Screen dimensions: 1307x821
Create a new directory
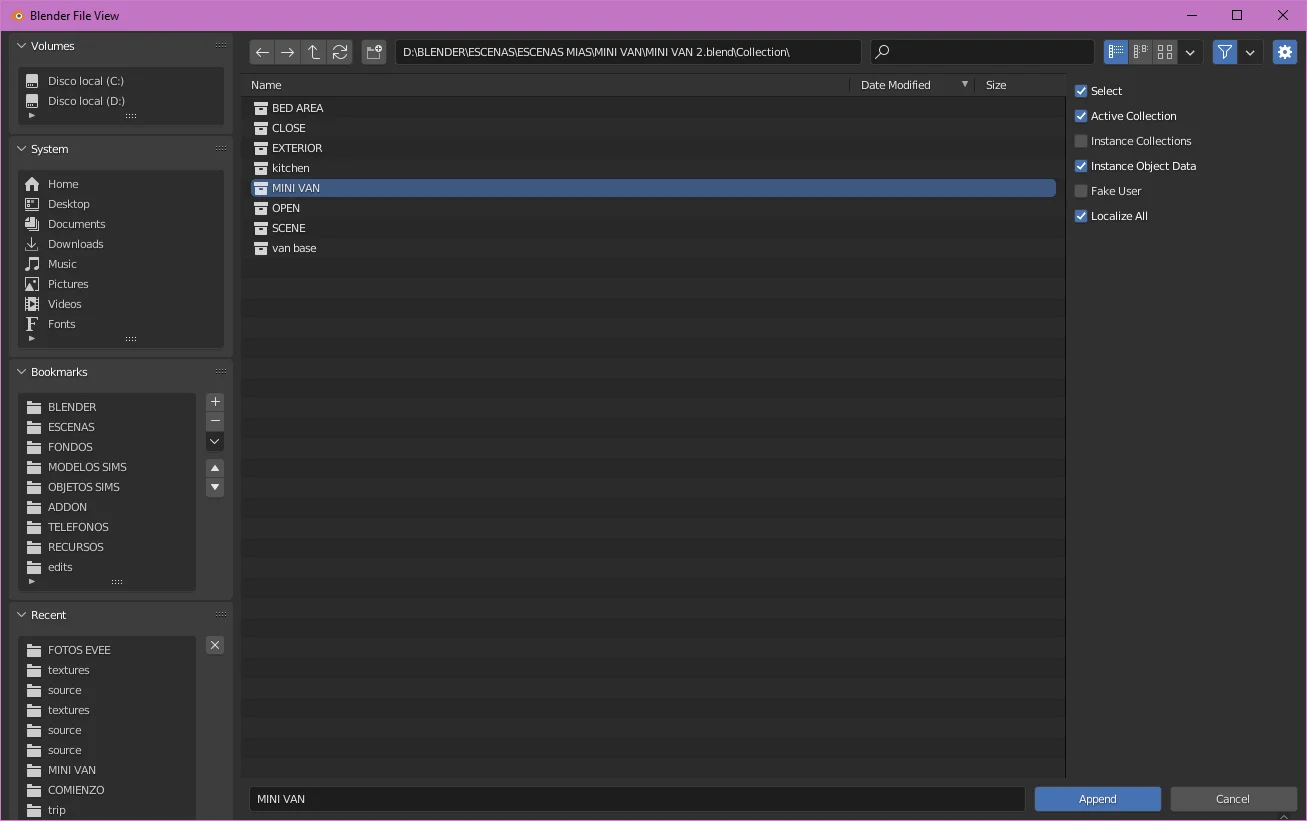click(374, 52)
